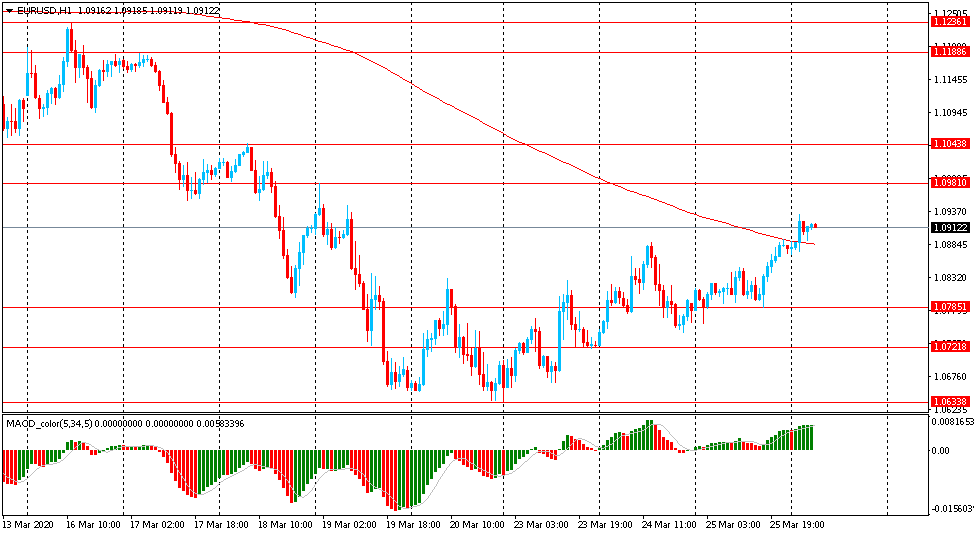Image resolution: width=974 pixels, height=536 pixels.
Task: Click the 0.00 value on MACD scale
Action: click(x=941, y=450)
